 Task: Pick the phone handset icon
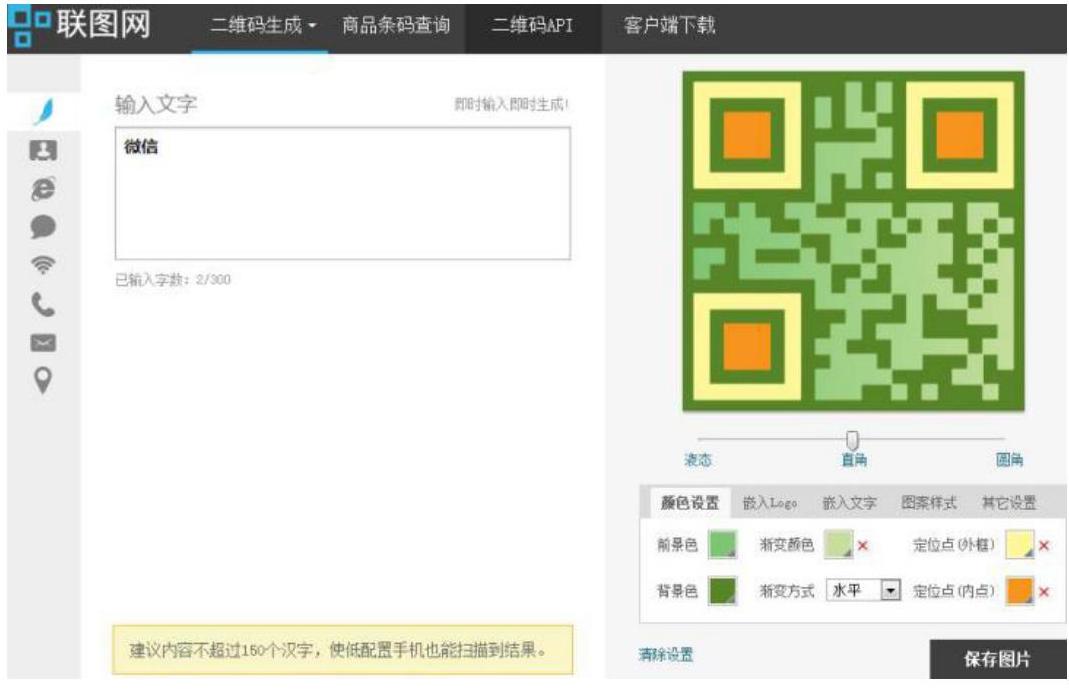43,304
